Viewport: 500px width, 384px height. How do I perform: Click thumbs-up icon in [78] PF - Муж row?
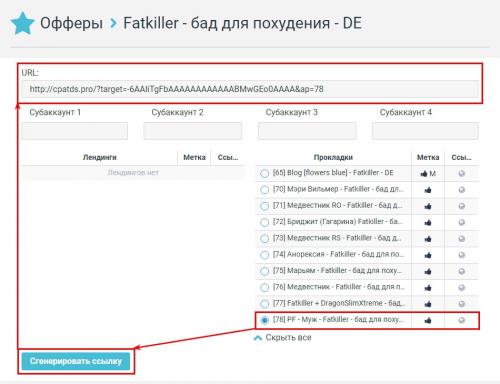point(428,320)
